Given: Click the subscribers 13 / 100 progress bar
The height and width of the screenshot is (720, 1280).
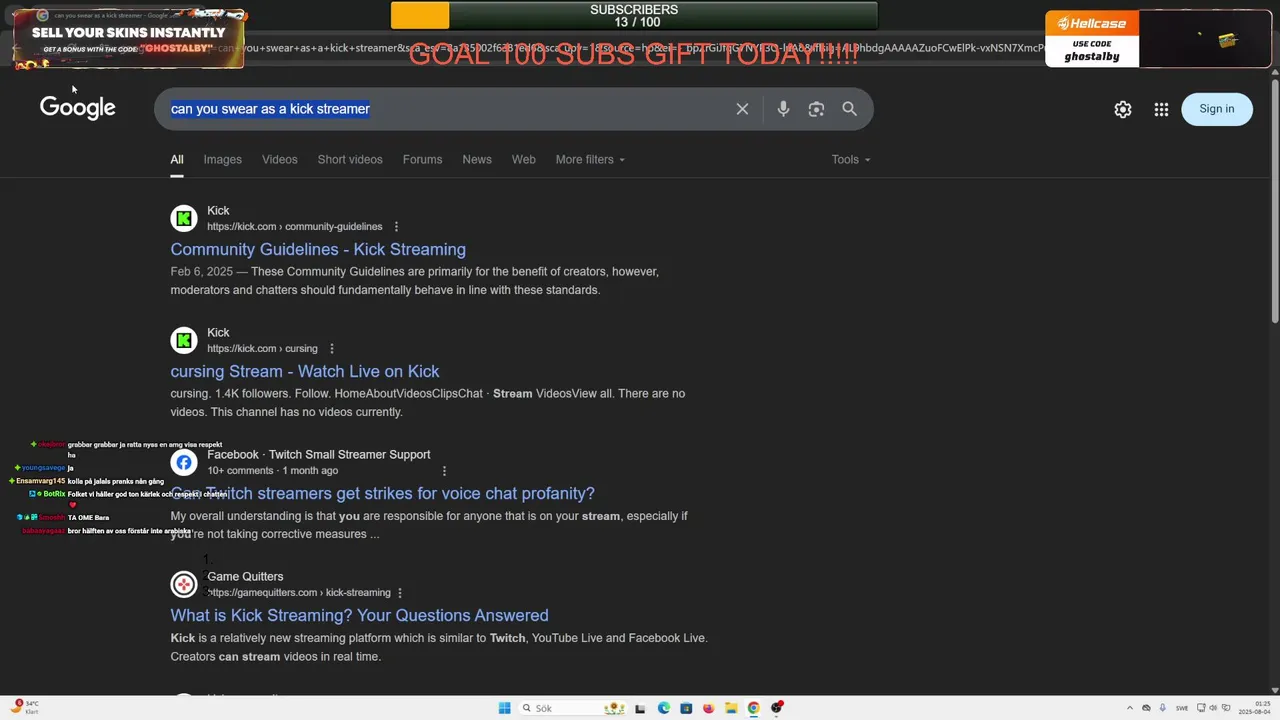Looking at the screenshot, I should click(x=634, y=16).
